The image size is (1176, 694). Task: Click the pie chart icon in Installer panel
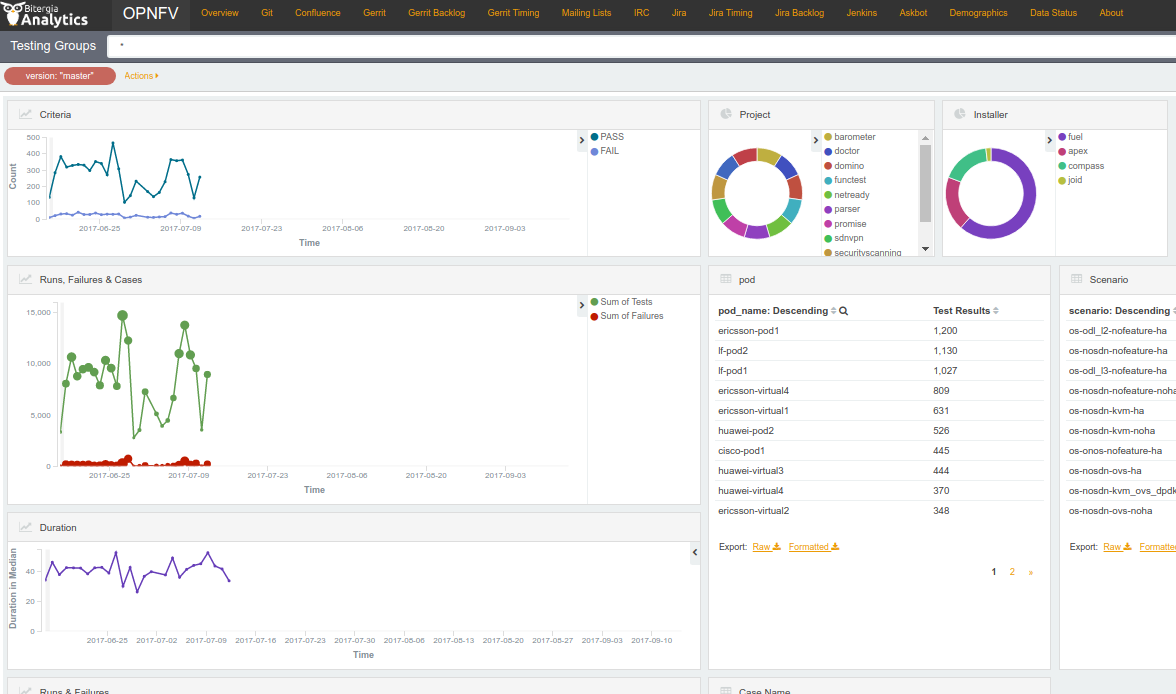tap(960, 114)
